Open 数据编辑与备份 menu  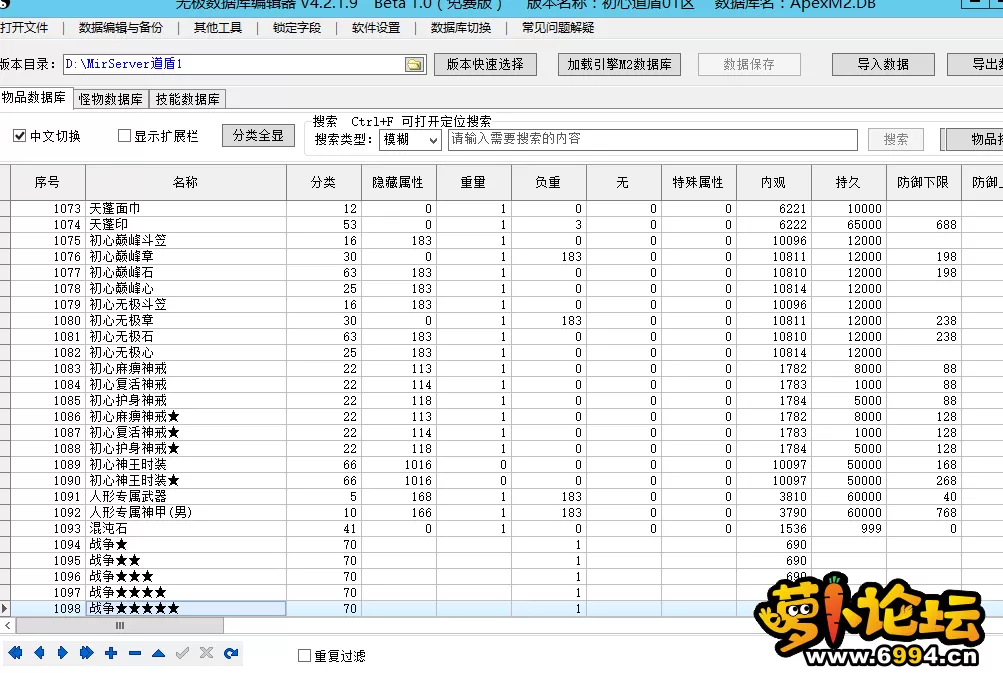click(x=121, y=28)
